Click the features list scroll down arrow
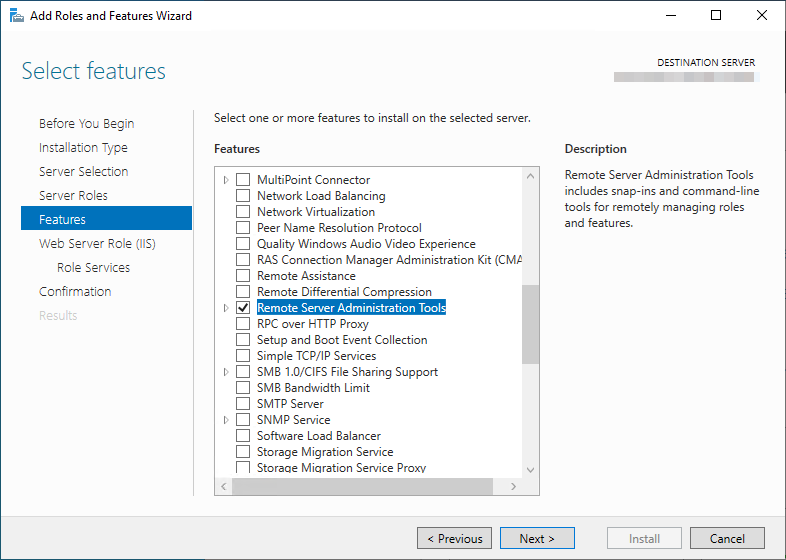 [530, 469]
